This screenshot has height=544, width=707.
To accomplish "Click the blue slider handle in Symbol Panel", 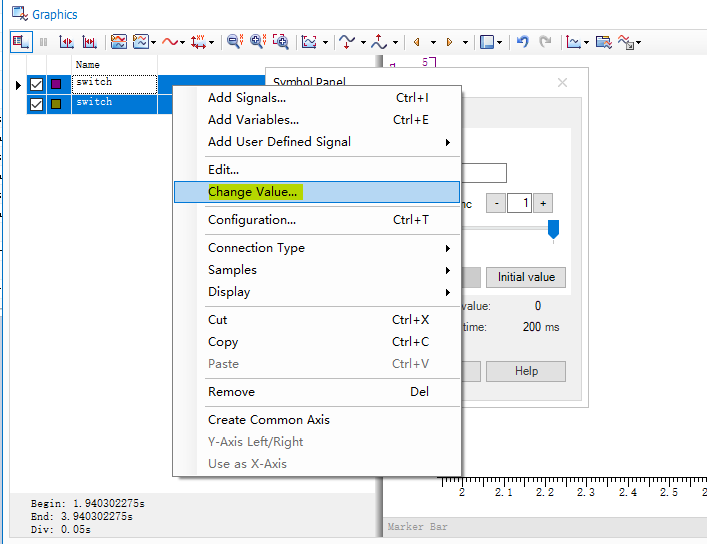I will point(553,229).
